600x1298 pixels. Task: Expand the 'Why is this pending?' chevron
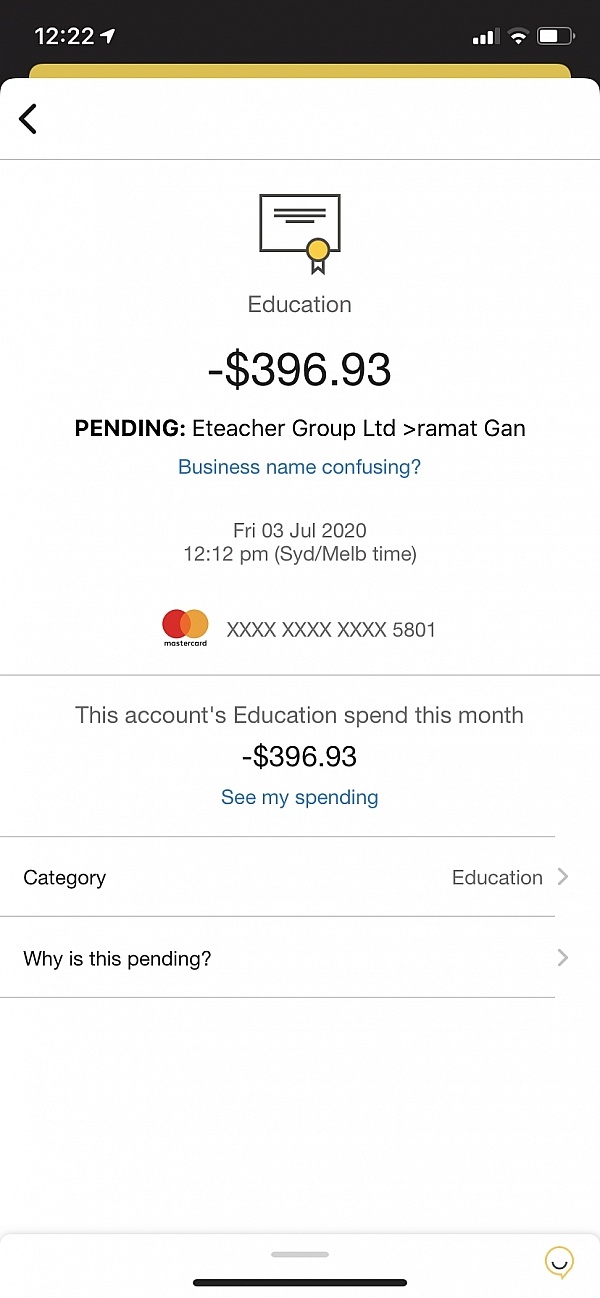point(563,958)
